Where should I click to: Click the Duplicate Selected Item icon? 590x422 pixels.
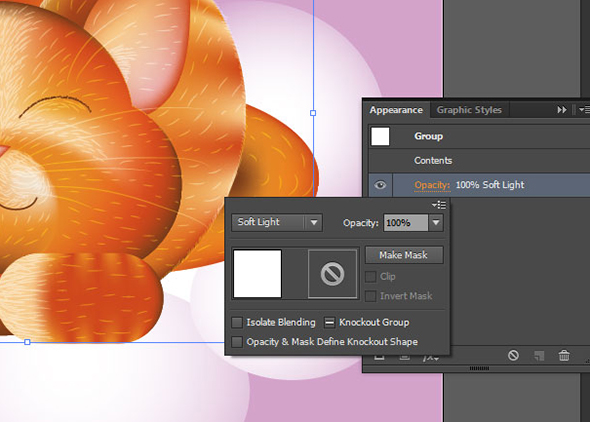click(x=539, y=355)
